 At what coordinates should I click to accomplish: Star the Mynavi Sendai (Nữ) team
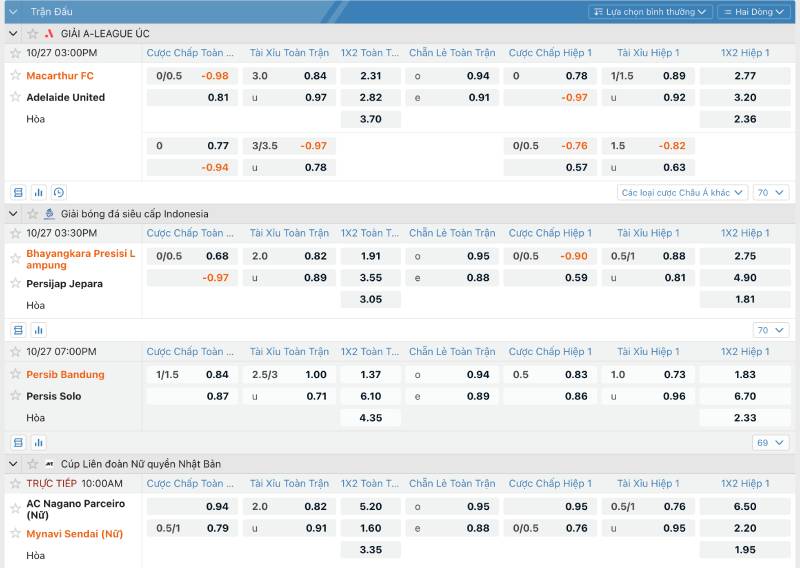point(15,534)
